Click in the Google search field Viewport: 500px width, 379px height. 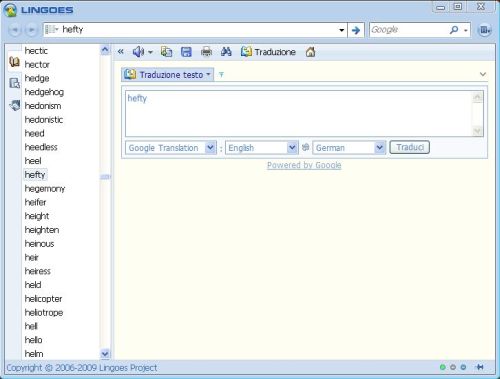click(409, 30)
